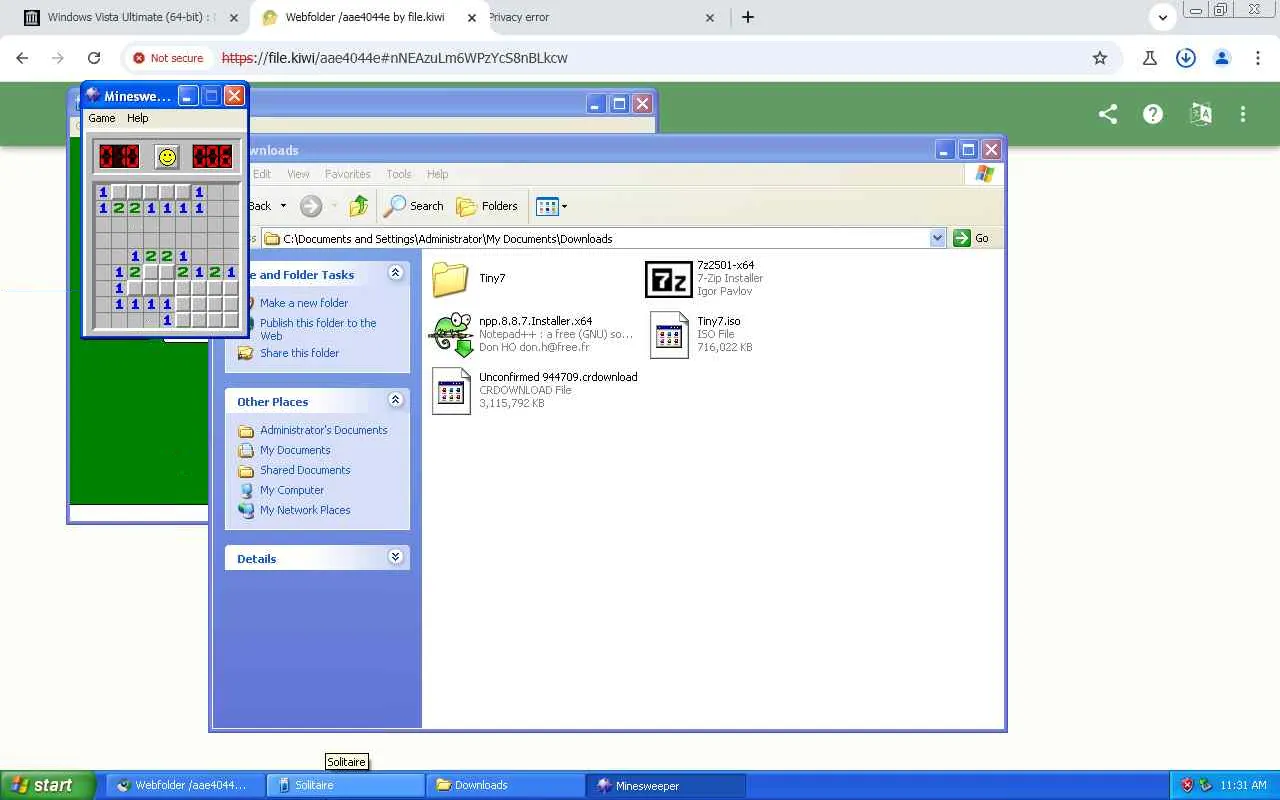Image resolution: width=1280 pixels, height=800 pixels.
Task: Reload the browser page
Action: tap(94, 58)
